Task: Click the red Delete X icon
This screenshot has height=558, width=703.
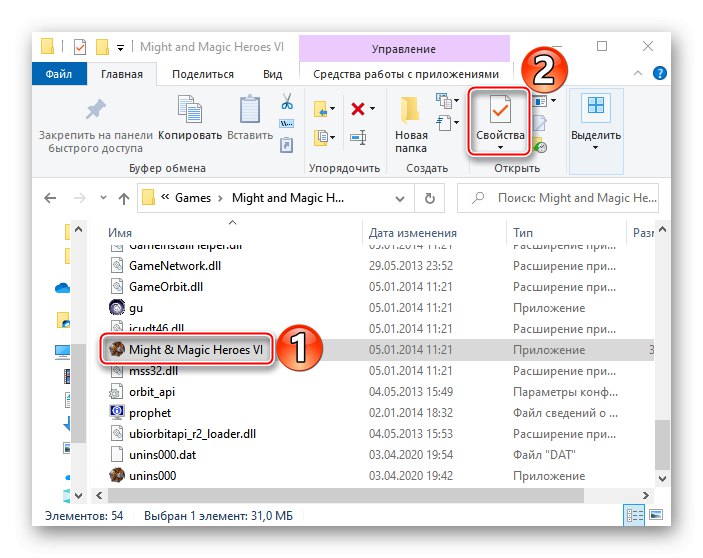Action: click(358, 109)
